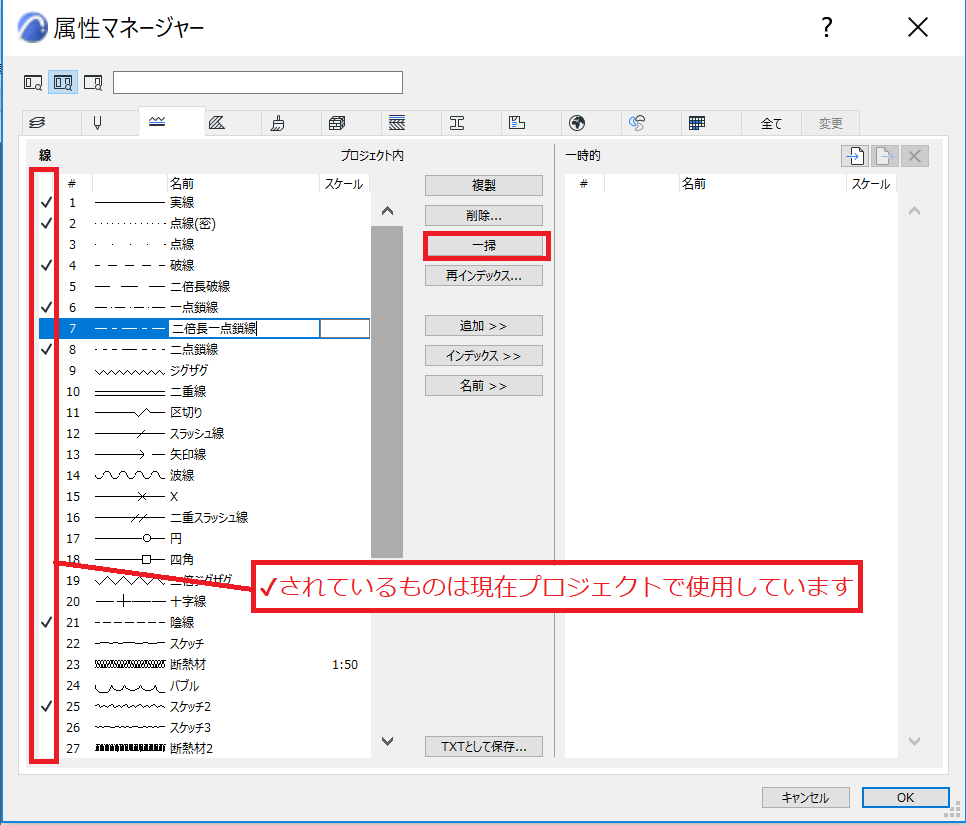Click the search text field
This screenshot has width=966, height=825.
258,83
